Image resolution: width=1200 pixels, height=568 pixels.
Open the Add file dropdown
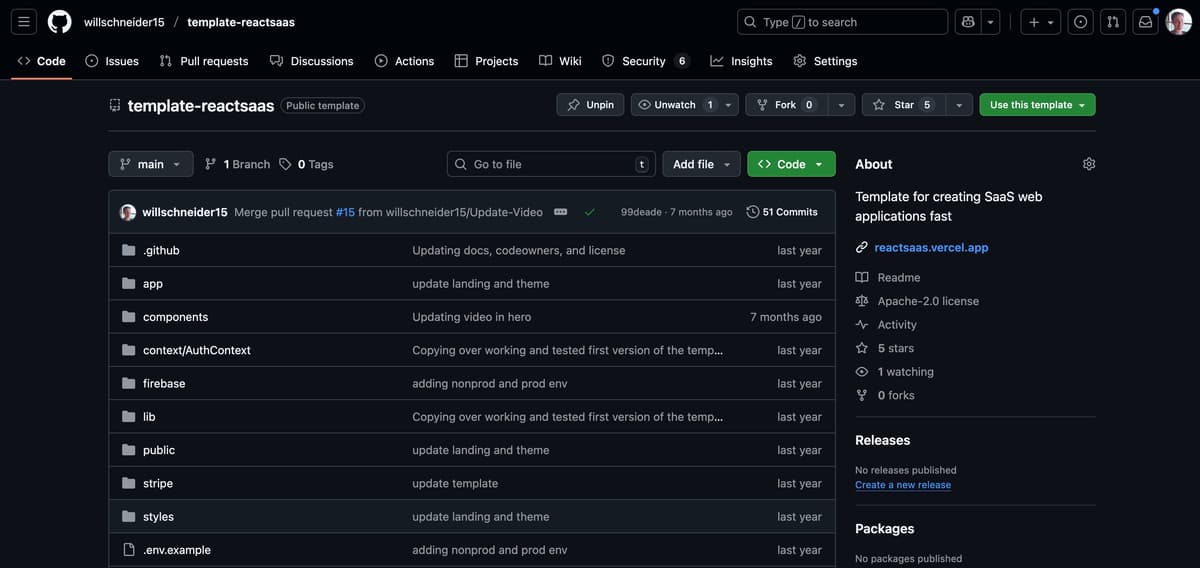[701, 164]
